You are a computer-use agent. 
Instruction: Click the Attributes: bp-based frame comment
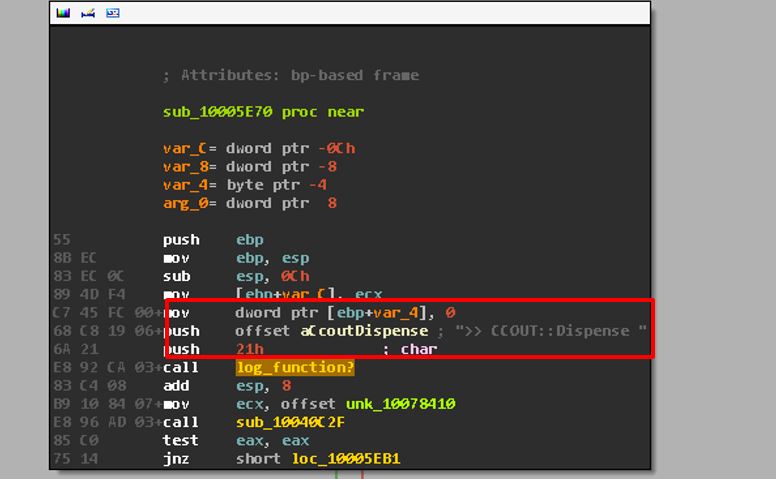291,75
